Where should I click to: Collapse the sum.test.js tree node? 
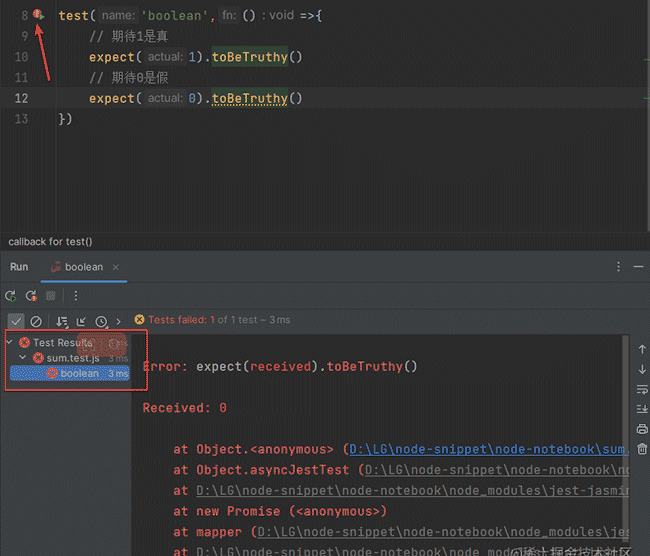tap(23, 357)
